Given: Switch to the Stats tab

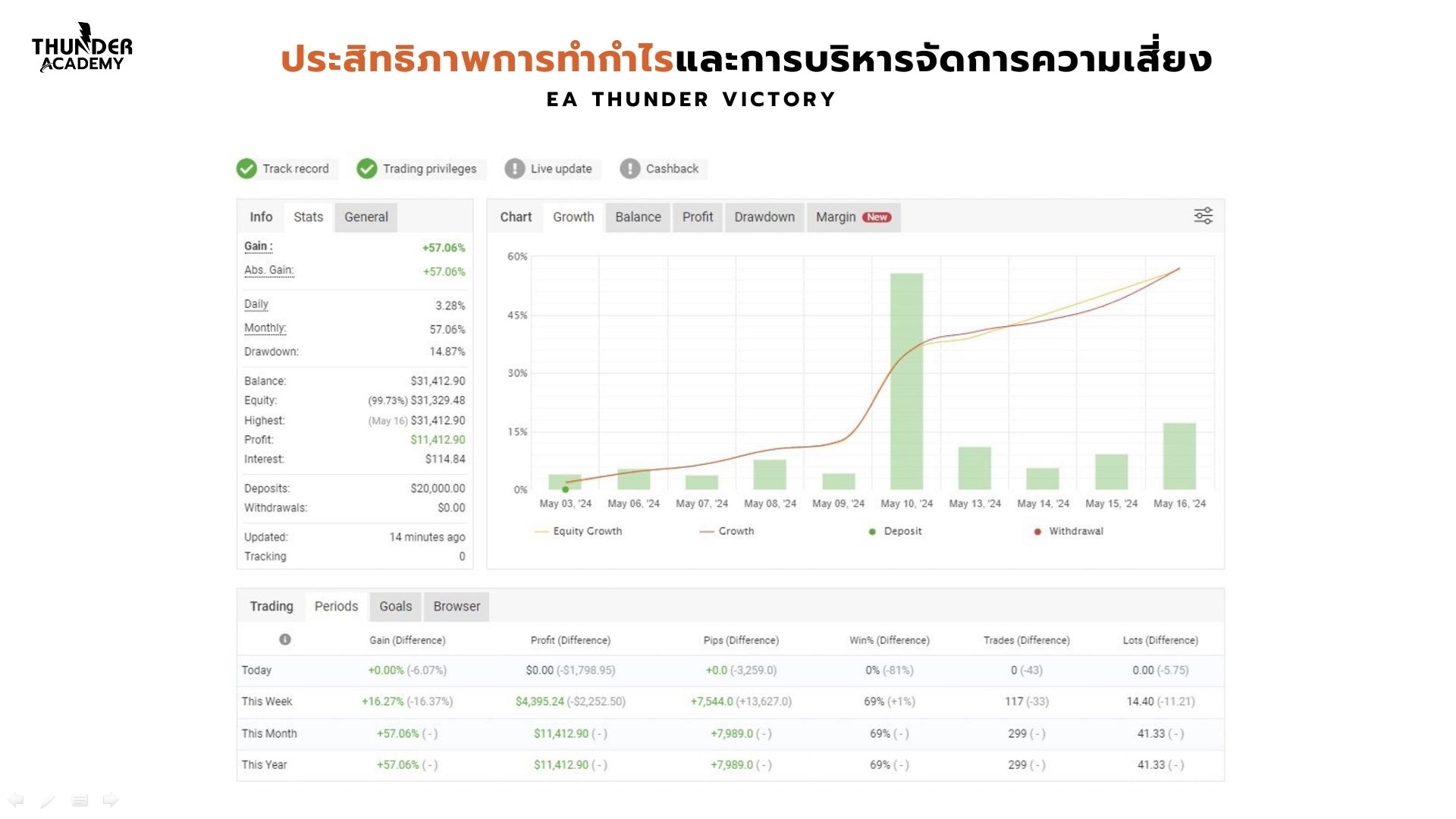Looking at the screenshot, I should coord(308,217).
